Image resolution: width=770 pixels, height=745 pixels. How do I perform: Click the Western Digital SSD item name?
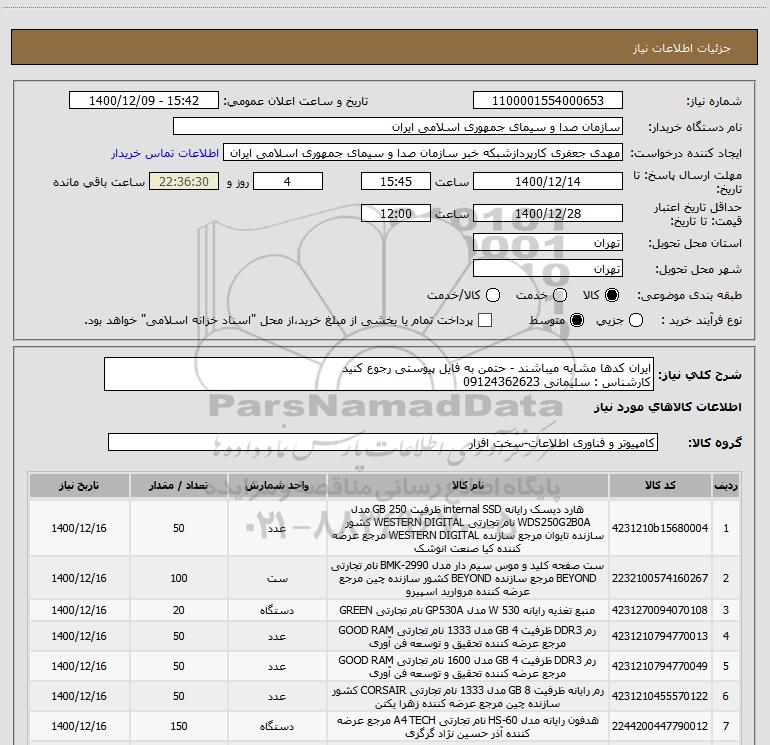tap(468, 528)
